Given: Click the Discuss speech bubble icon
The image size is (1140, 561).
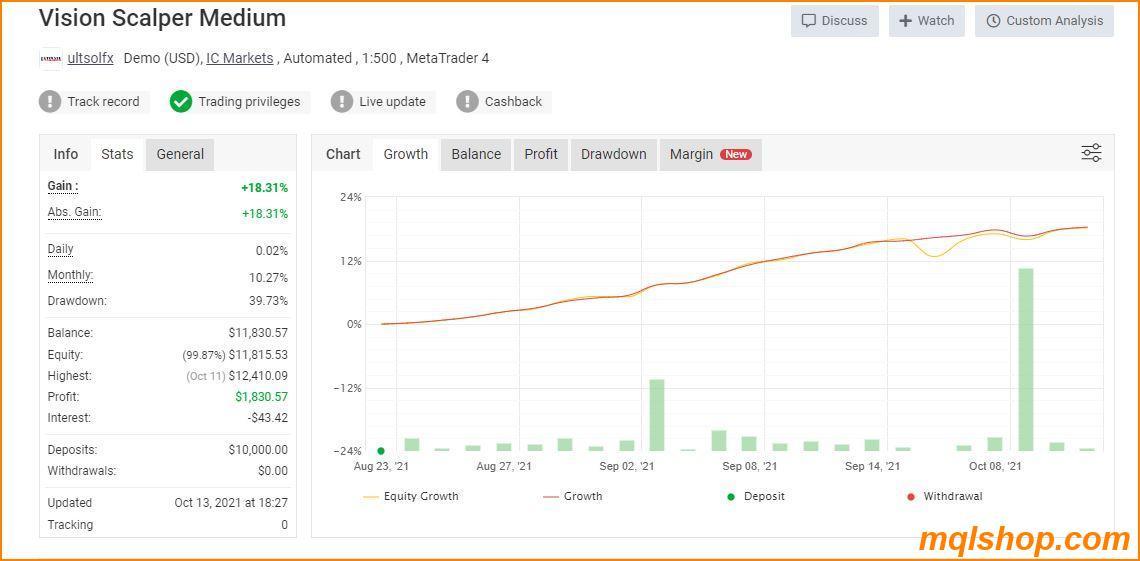Looking at the screenshot, I should [x=809, y=21].
